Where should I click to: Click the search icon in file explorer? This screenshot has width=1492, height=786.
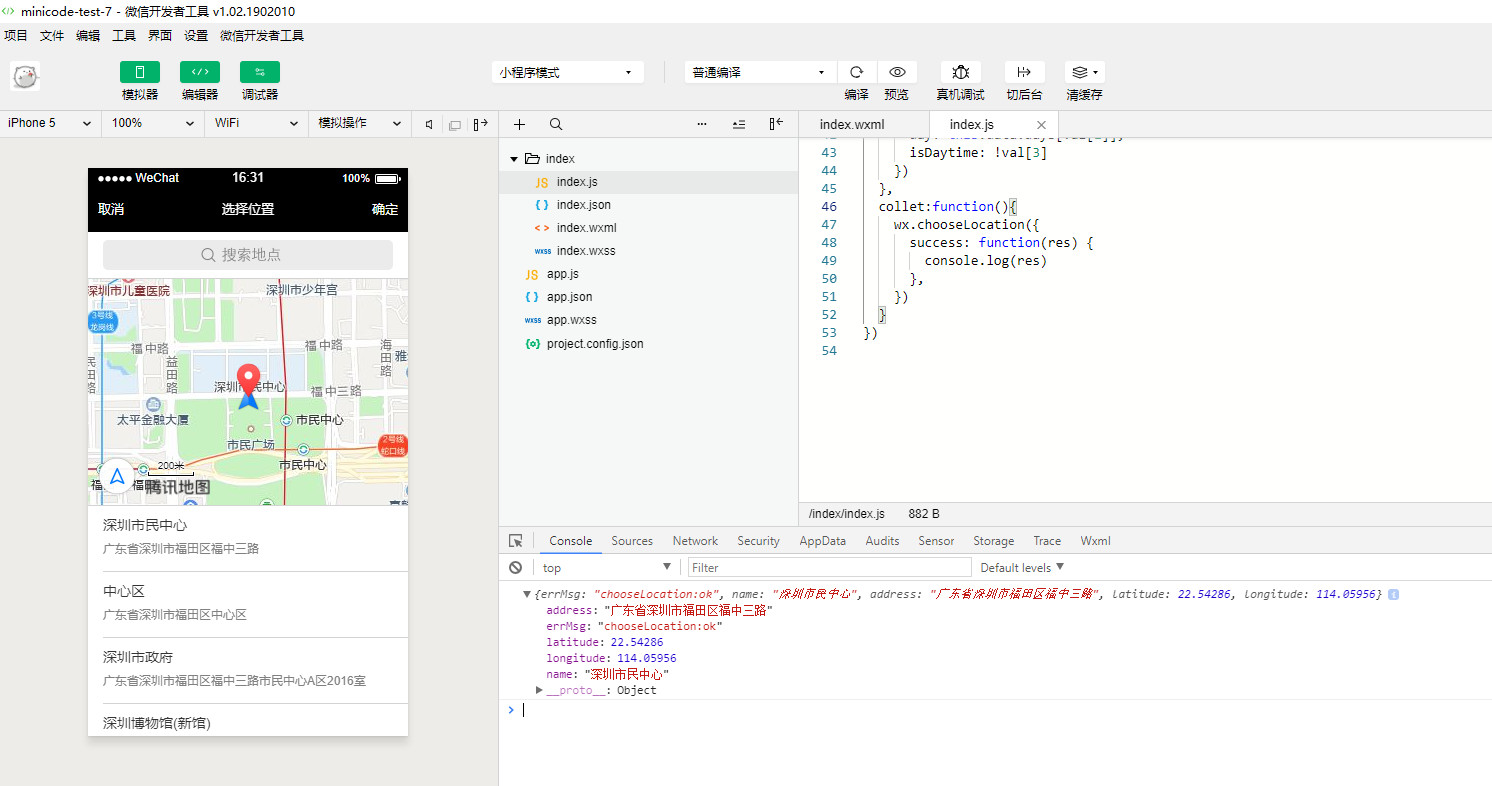pyautogui.click(x=556, y=124)
